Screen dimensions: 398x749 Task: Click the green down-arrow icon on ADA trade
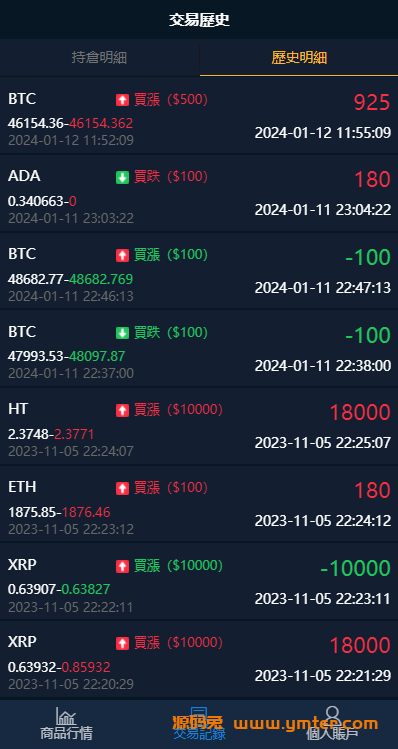[x=122, y=178]
